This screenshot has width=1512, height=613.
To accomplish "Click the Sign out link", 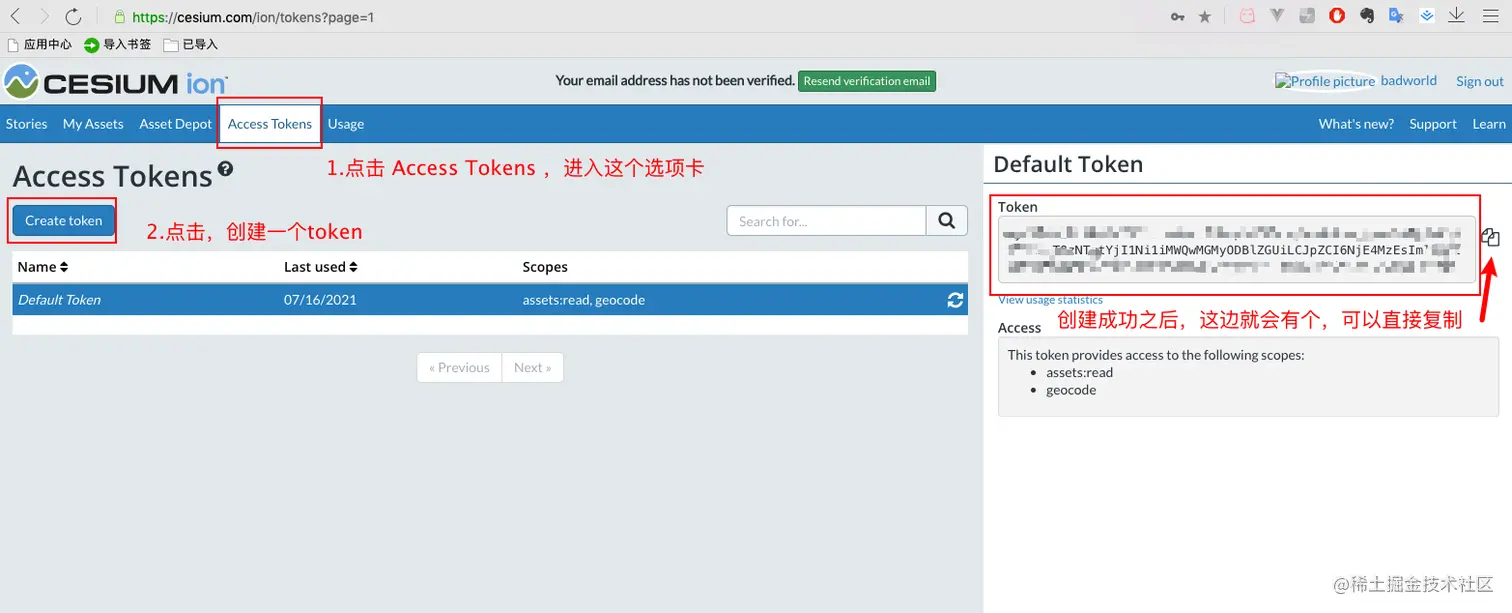I will [x=1480, y=81].
